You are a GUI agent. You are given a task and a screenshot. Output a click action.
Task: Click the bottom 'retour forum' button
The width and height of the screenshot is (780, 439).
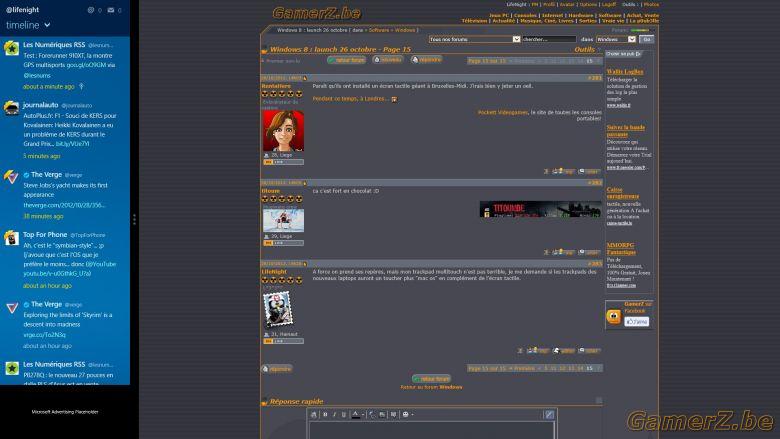(x=431, y=379)
